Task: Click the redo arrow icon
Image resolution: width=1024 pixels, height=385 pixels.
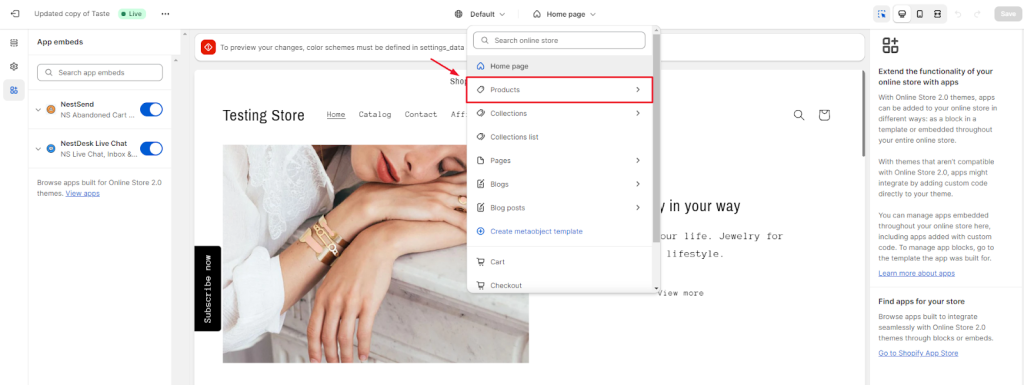Action: tap(977, 14)
